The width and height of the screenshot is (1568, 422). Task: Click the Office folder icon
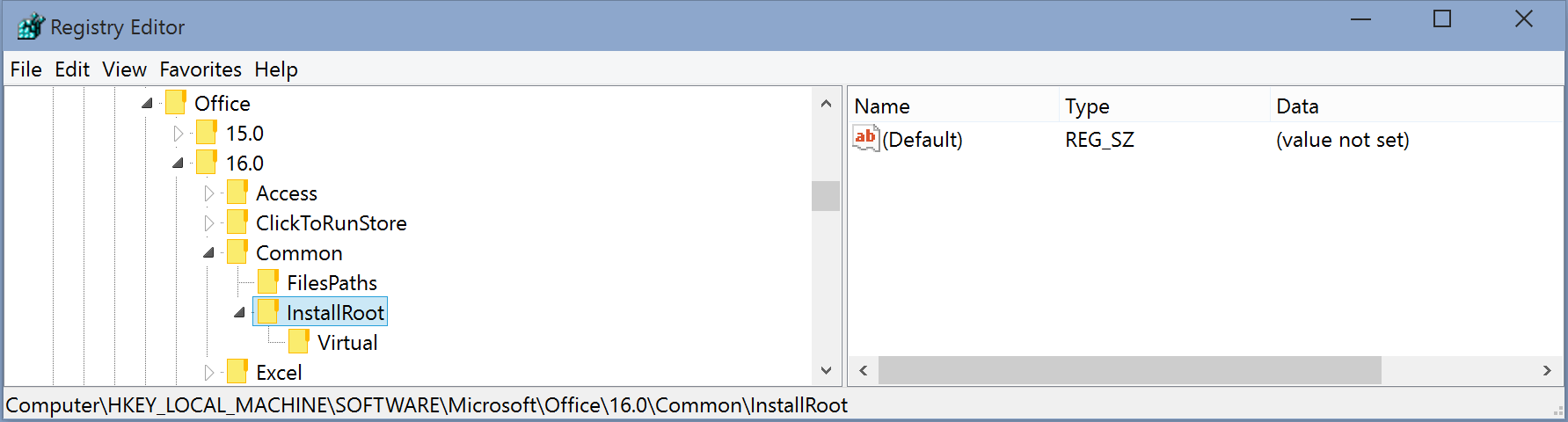(176, 103)
